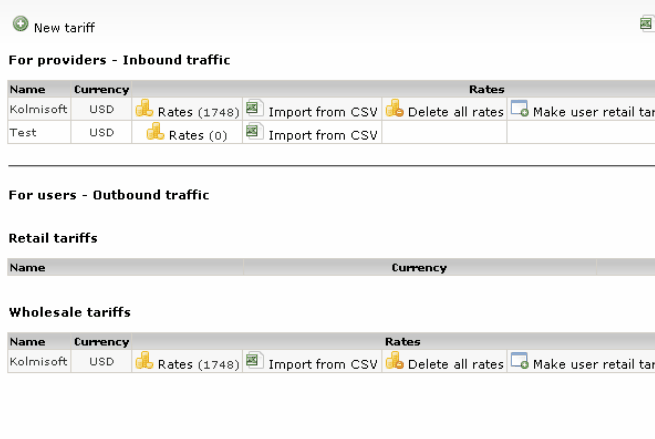
Task: Open Rates (1748) link in providers table
Action: click(x=198, y=112)
